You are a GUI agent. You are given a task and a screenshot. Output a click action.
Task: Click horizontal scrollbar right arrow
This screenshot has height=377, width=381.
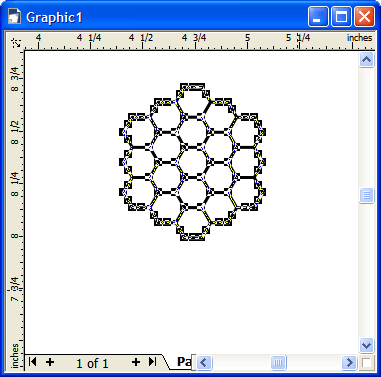[x=349, y=362]
